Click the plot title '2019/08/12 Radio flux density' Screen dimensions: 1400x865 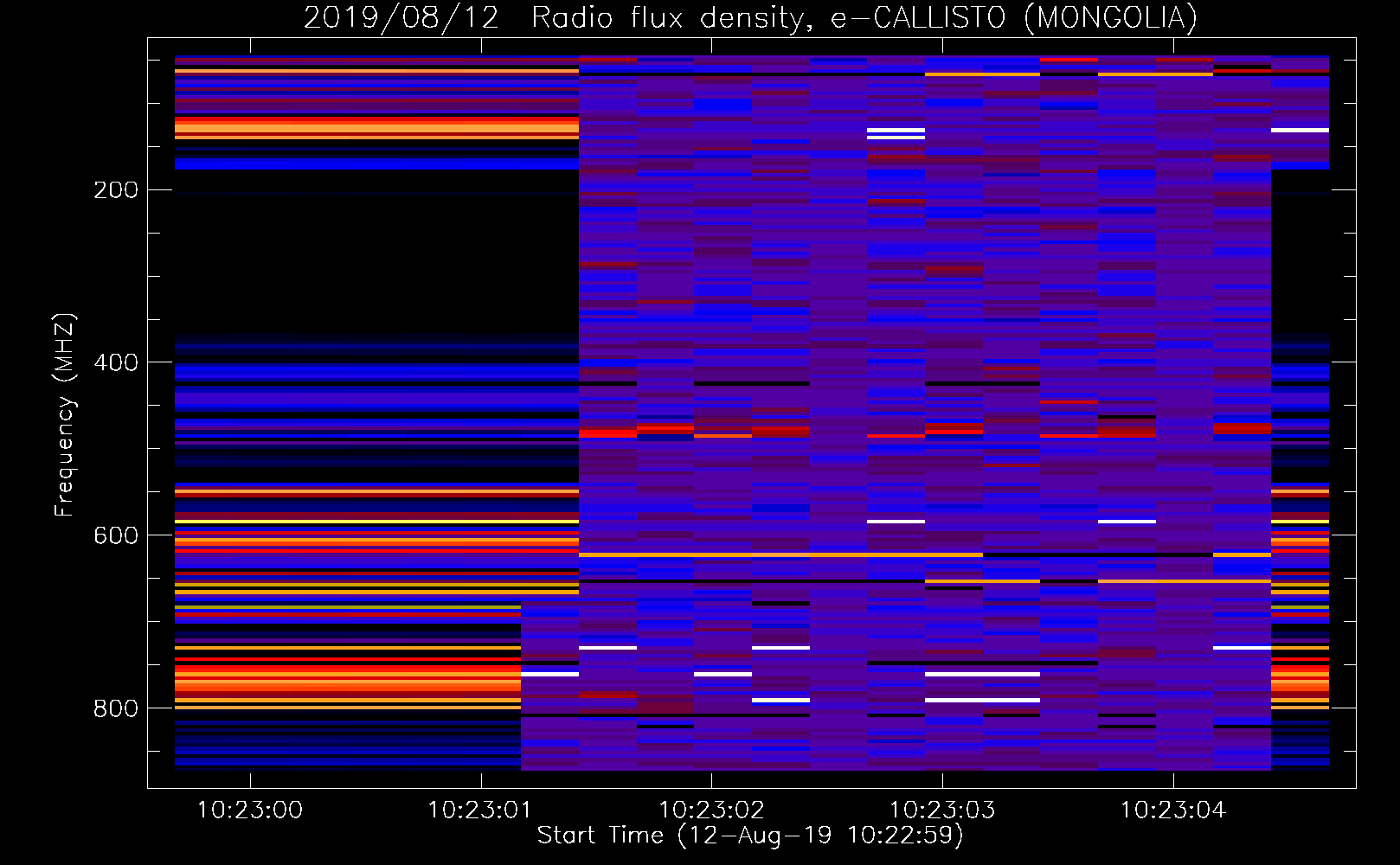tap(558, 18)
